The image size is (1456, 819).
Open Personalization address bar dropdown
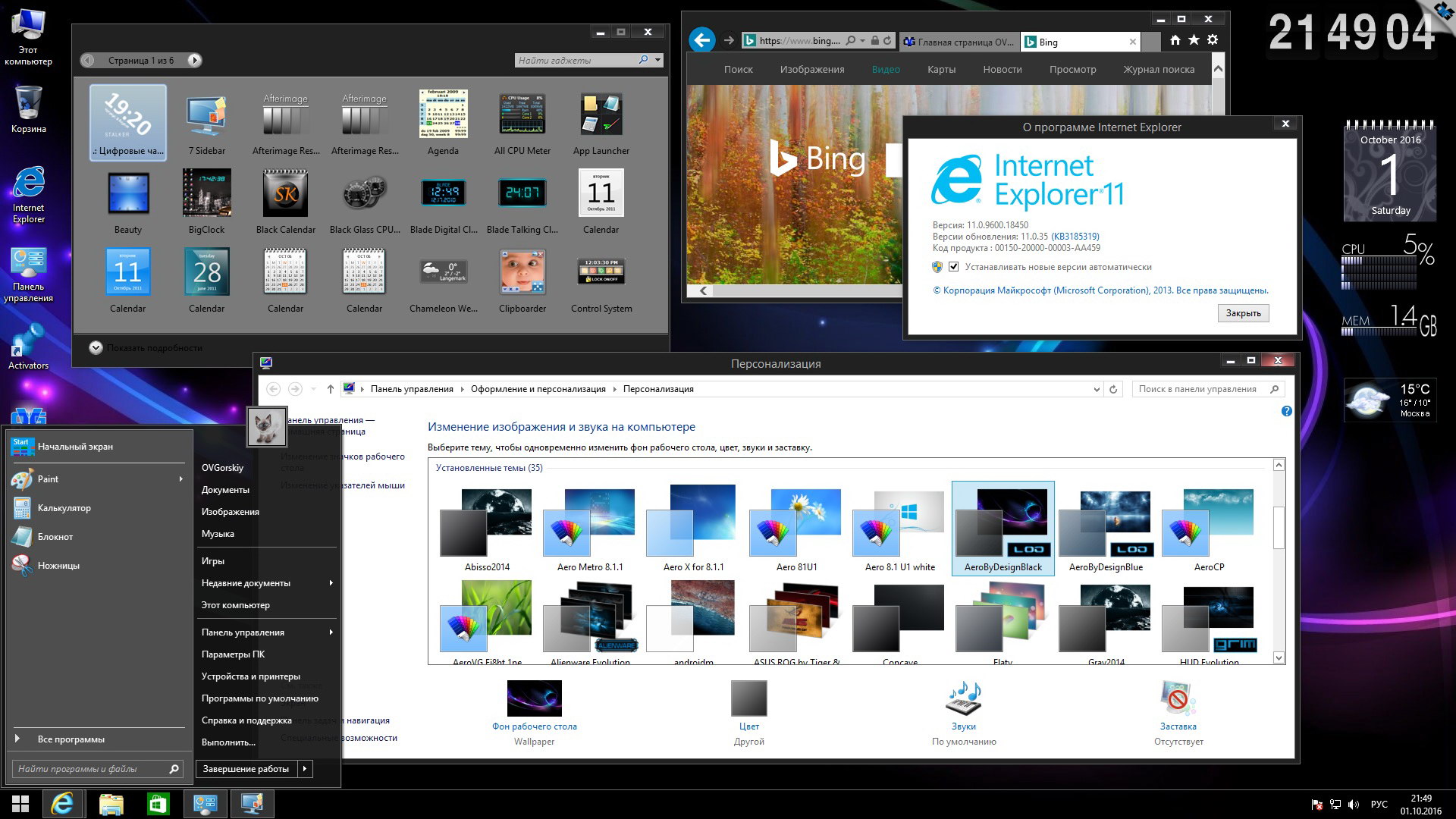[x=1097, y=389]
